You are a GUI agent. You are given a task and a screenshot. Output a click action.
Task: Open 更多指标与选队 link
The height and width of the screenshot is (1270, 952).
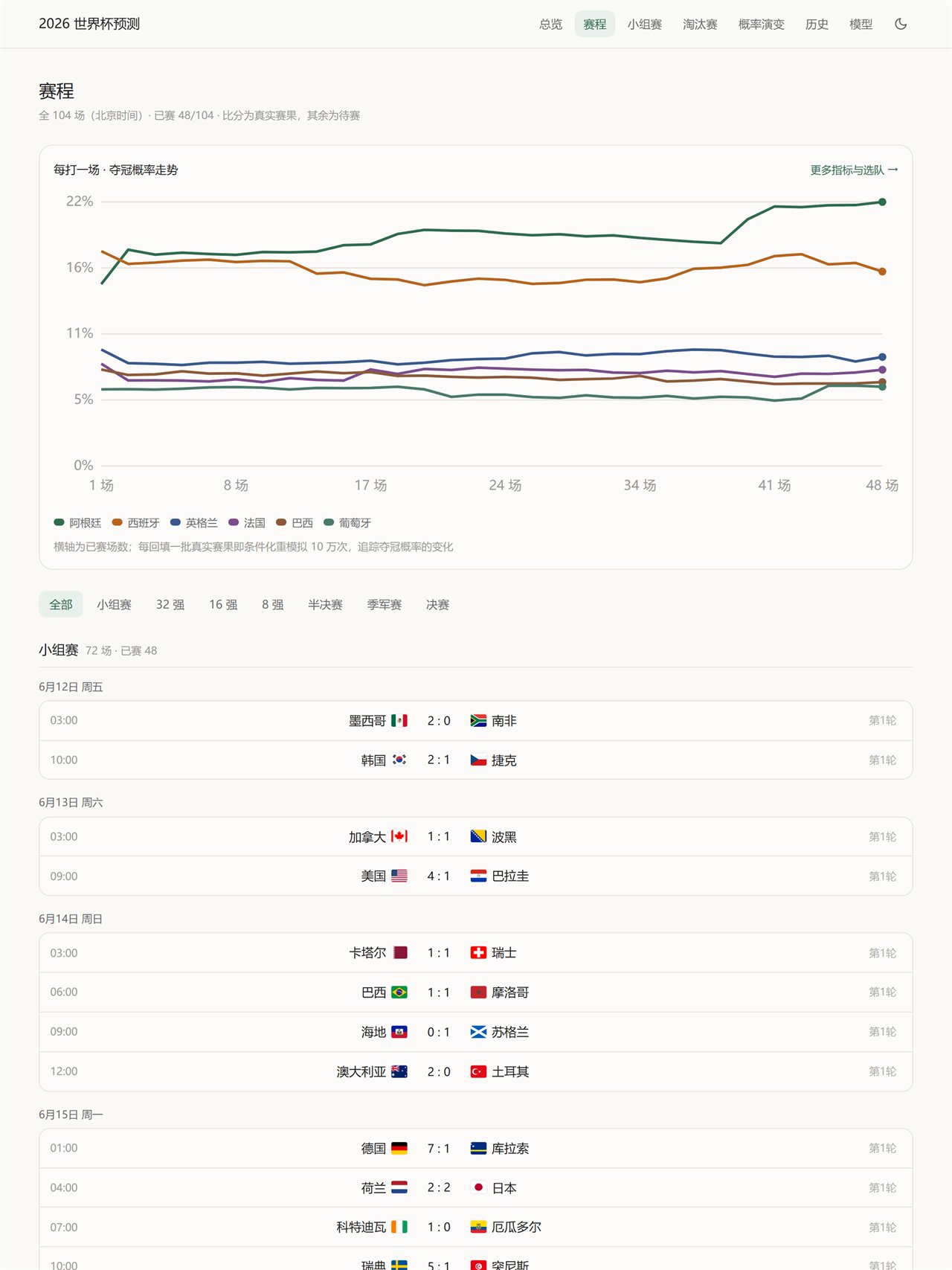click(854, 170)
